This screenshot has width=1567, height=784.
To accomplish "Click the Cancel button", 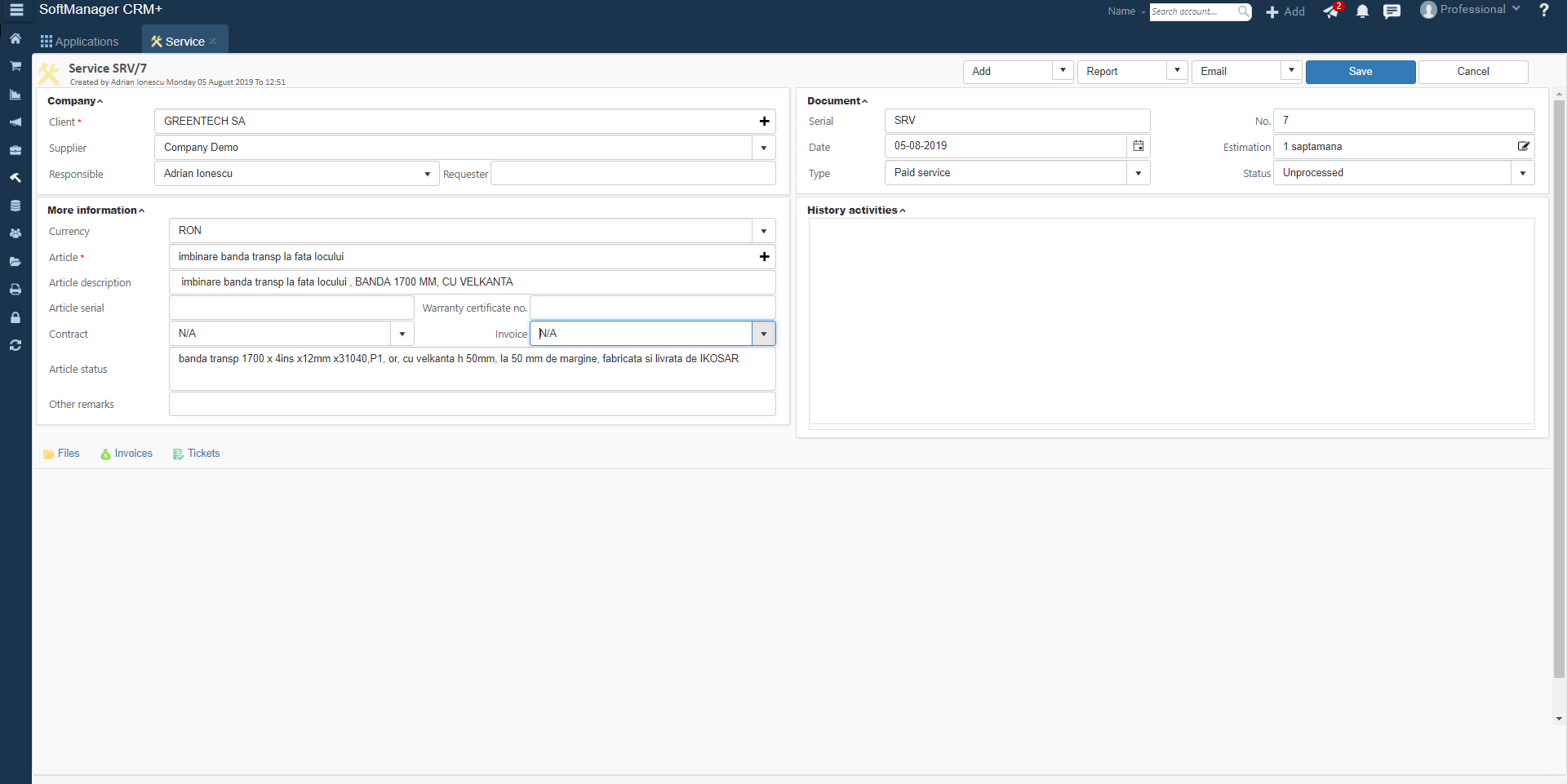I will (1472, 72).
